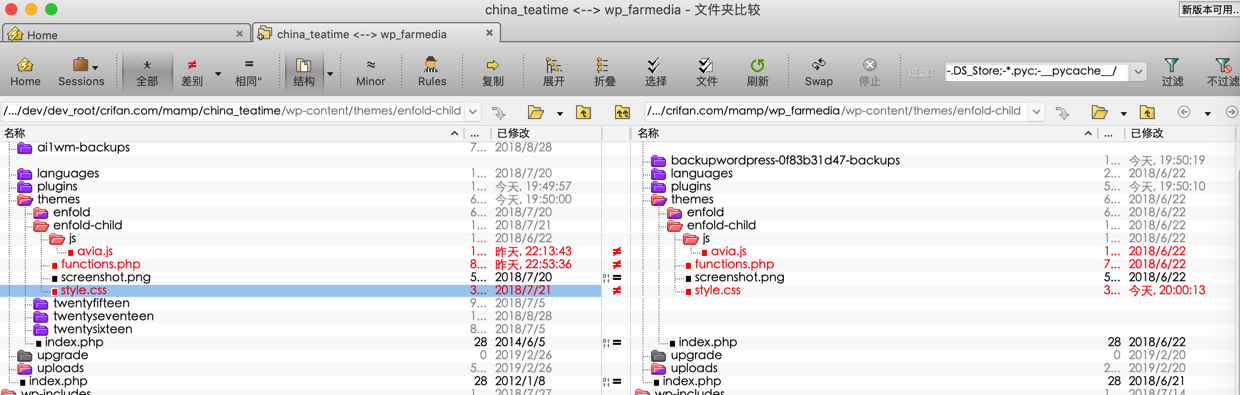The width and height of the screenshot is (1240, 395).
Task: Select left twentyfifteen folder
Action: (91, 303)
